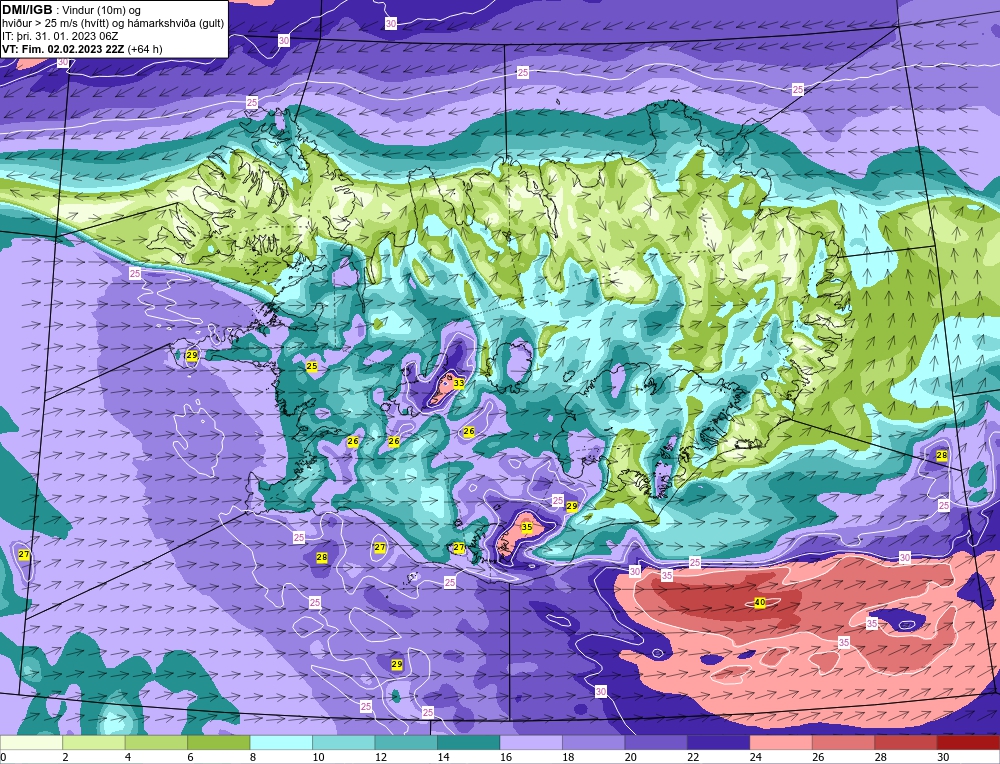Select the 10–12 m/s legend swatch

click(344, 742)
